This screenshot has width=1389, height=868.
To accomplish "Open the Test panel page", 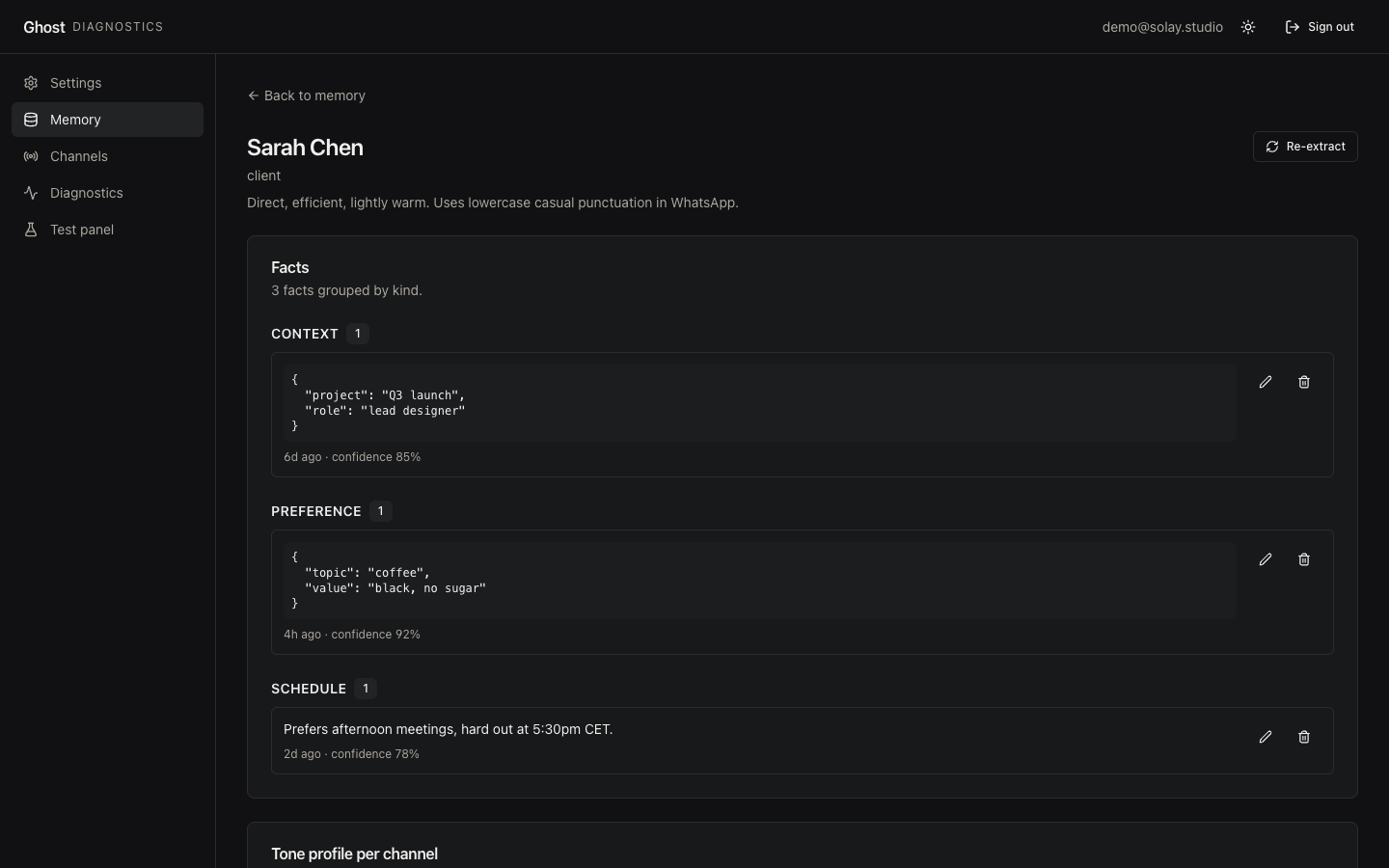I will [107, 230].
